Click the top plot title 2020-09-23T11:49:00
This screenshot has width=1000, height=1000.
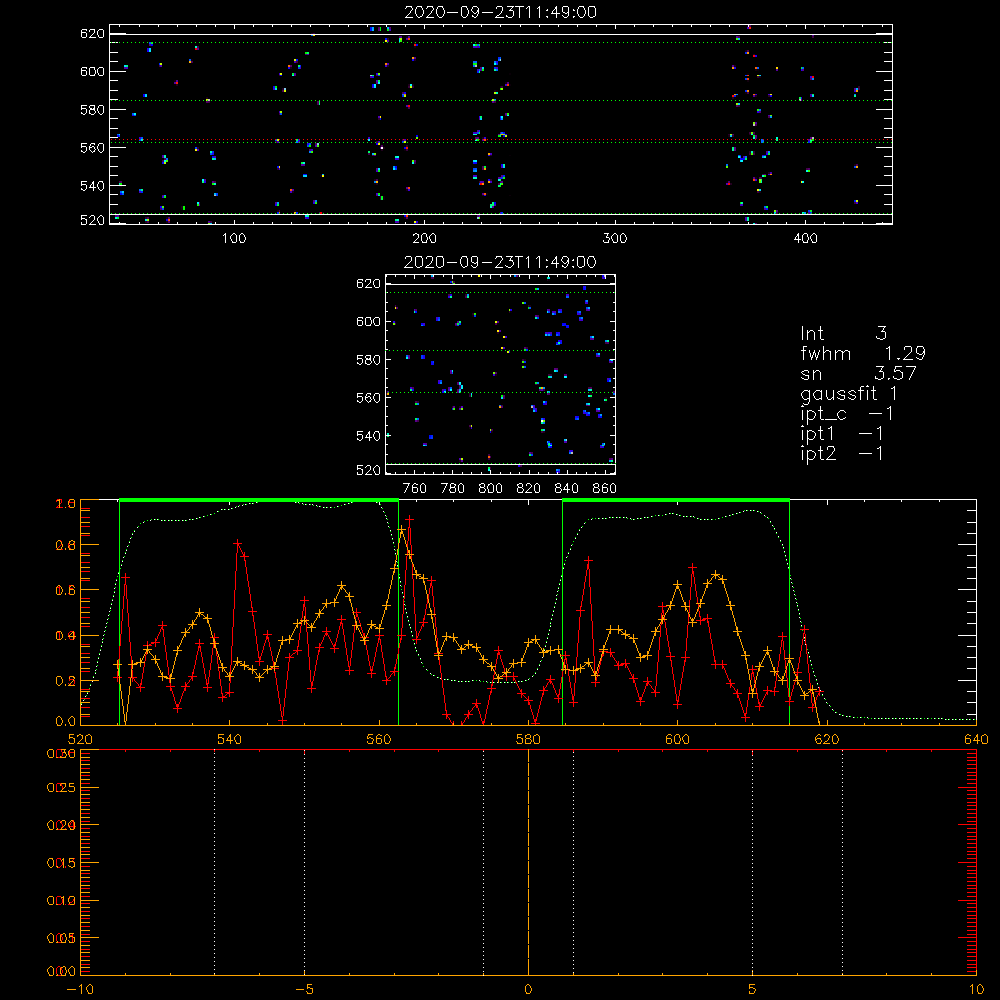pyautogui.click(x=500, y=12)
